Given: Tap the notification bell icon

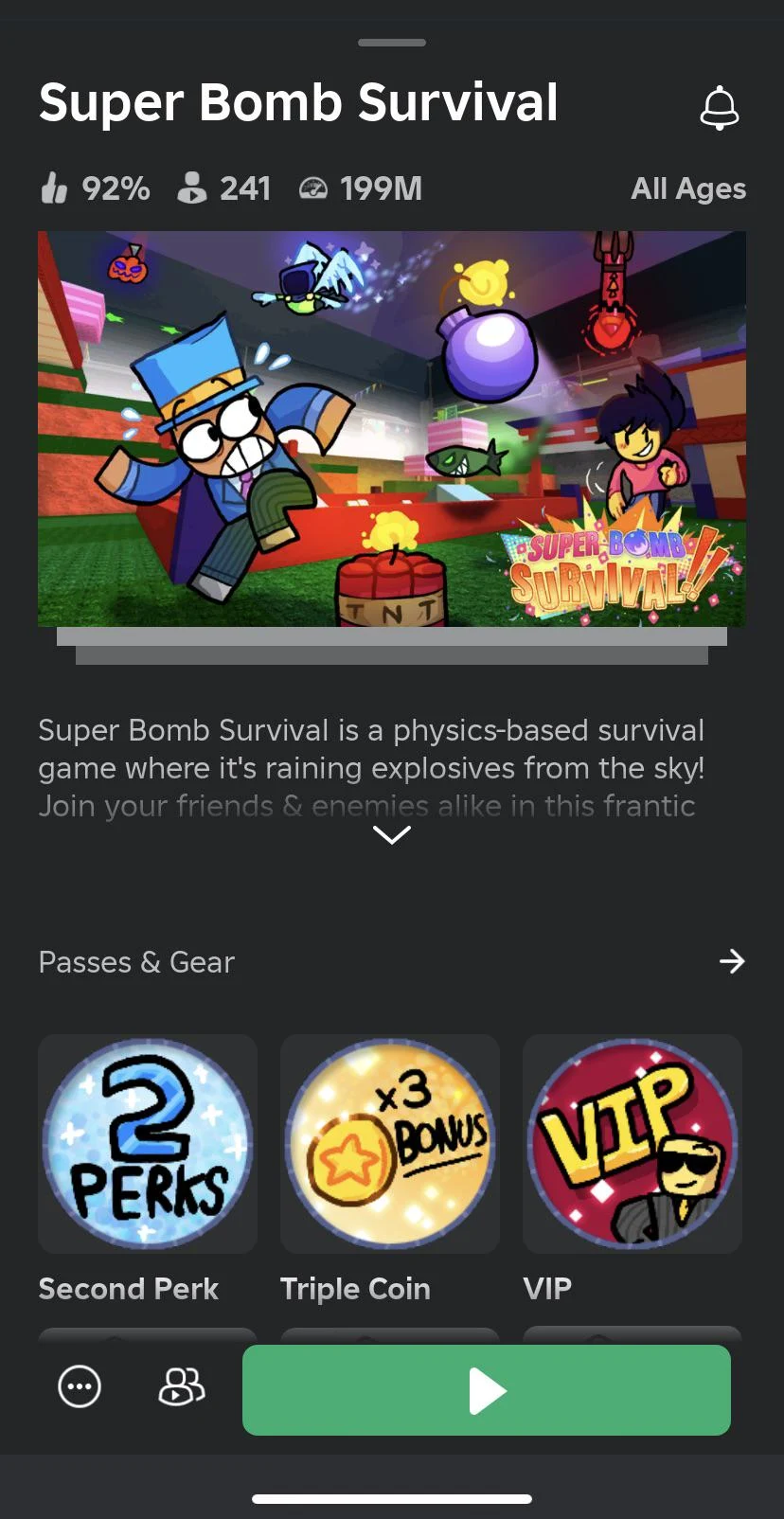Looking at the screenshot, I should click(x=719, y=108).
